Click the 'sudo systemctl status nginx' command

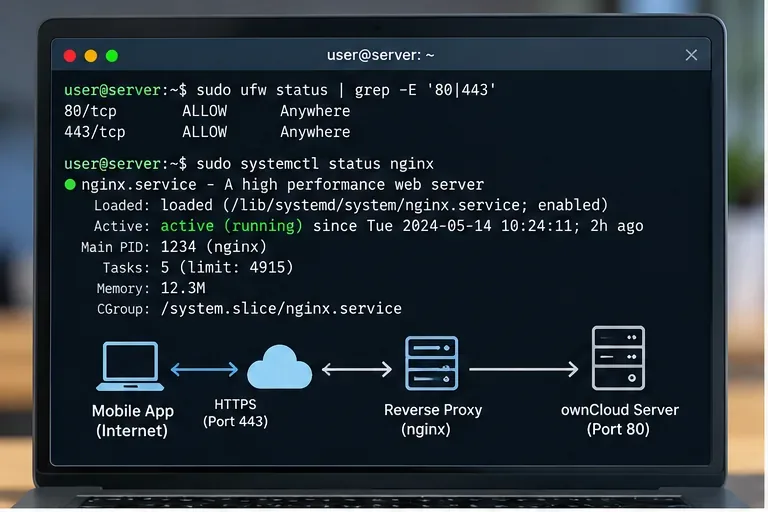point(315,164)
